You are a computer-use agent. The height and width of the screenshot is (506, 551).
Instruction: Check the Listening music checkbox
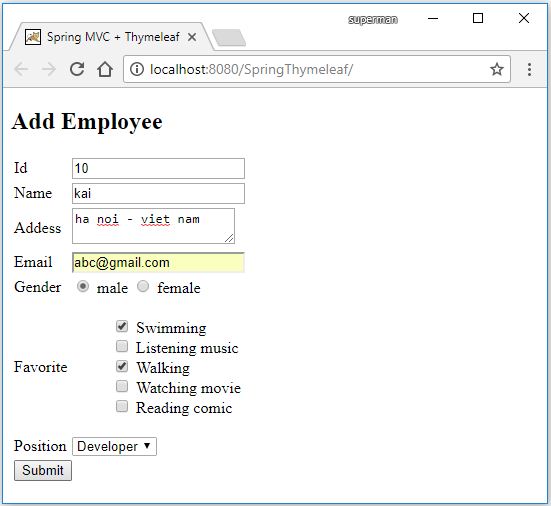coord(122,346)
